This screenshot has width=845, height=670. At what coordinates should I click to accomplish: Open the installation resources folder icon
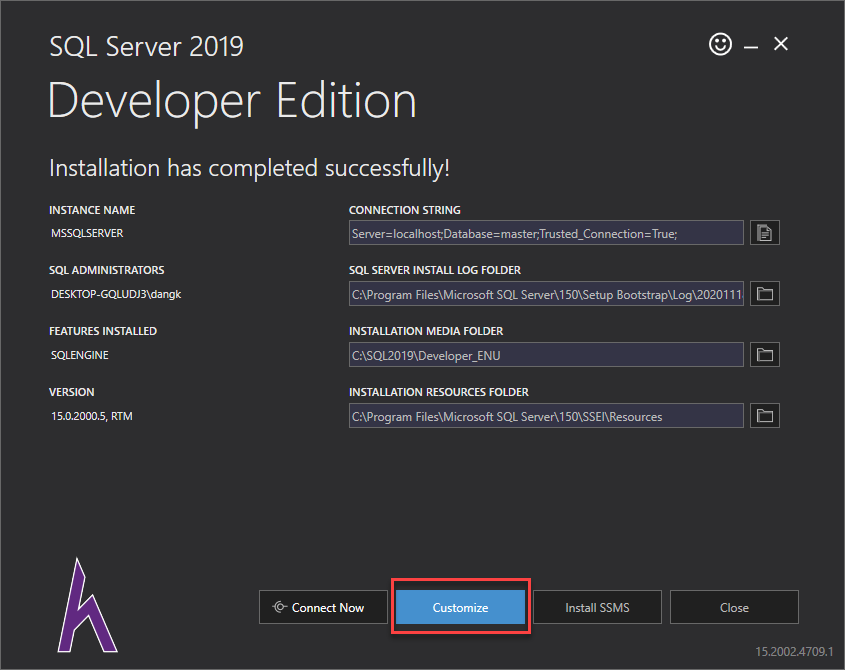(765, 416)
